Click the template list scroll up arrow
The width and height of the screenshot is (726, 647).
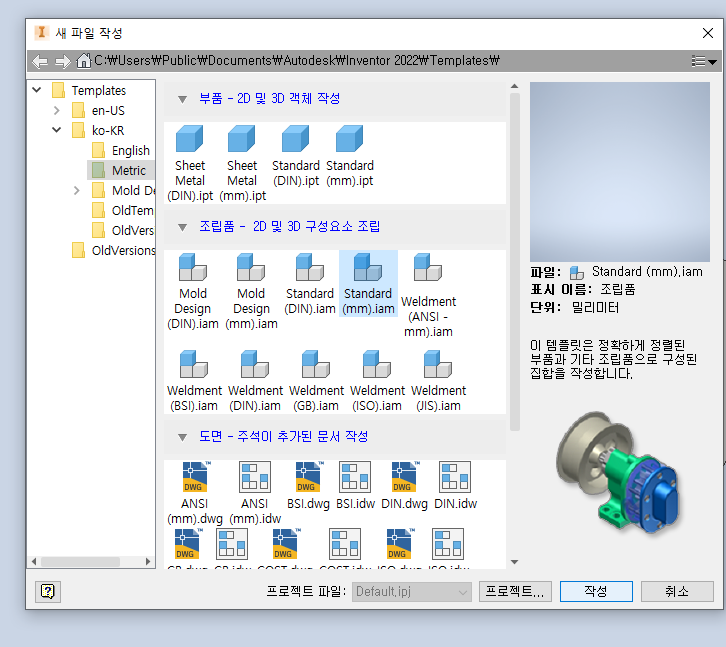[514, 86]
